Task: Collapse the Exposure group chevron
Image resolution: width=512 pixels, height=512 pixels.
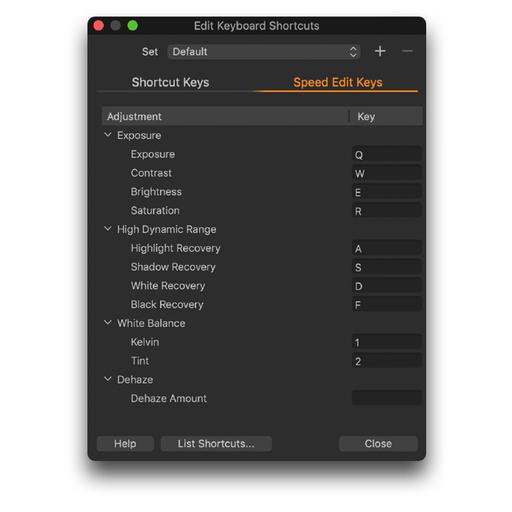Action: tap(108, 135)
